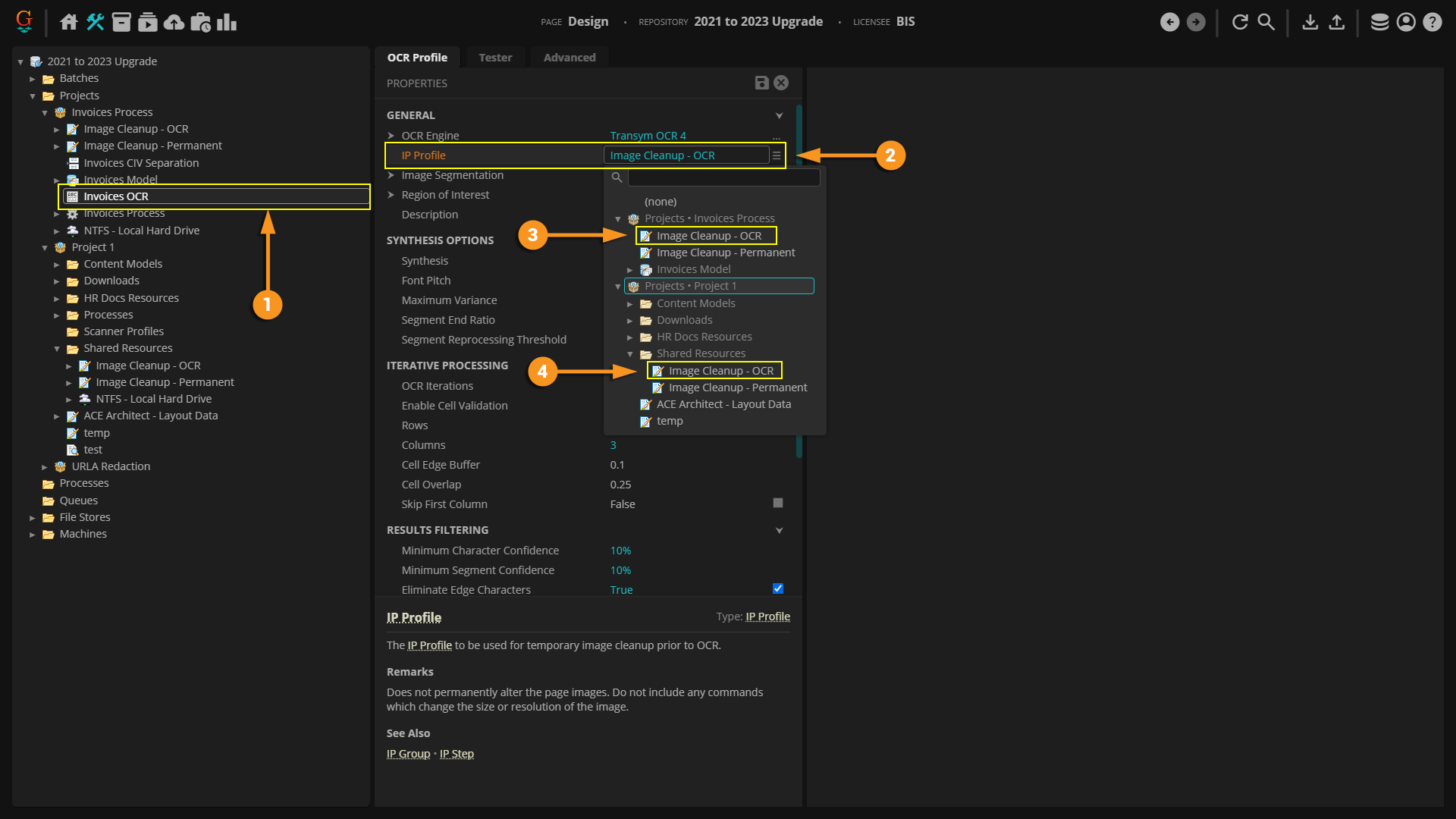Image resolution: width=1456 pixels, height=819 pixels.
Task: Open the Batches archive box icon
Action: pyautogui.click(x=121, y=22)
